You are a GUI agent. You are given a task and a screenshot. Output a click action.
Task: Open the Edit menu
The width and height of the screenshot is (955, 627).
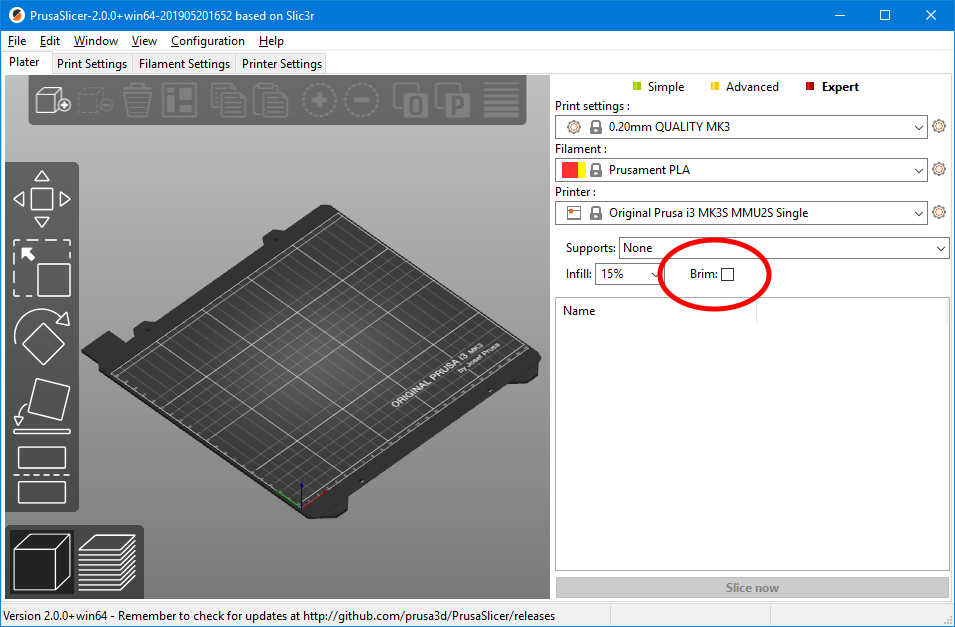[50, 41]
